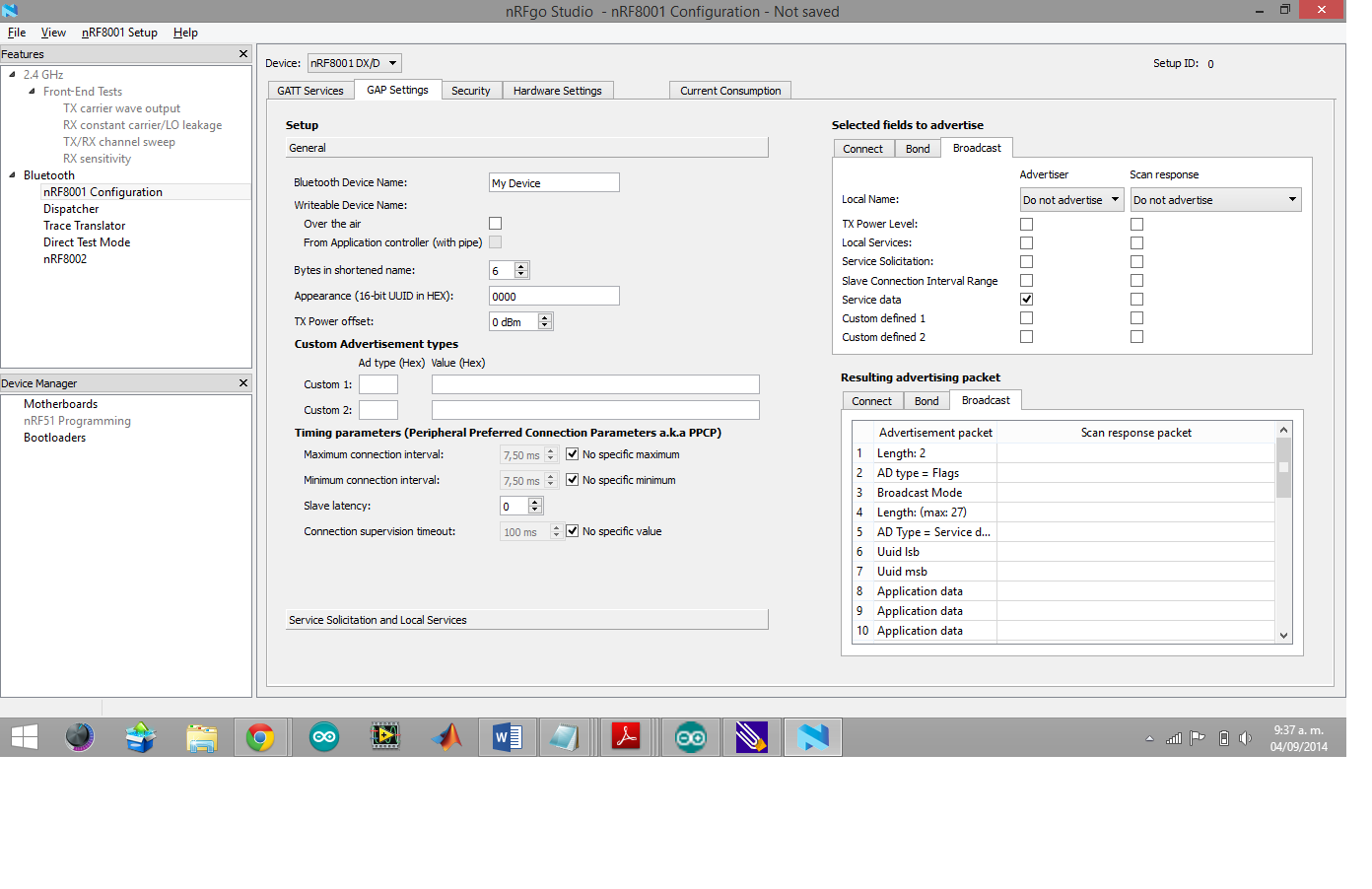Open the Action Center flag icon
The height and width of the screenshot is (889, 1372).
[x=1198, y=738]
